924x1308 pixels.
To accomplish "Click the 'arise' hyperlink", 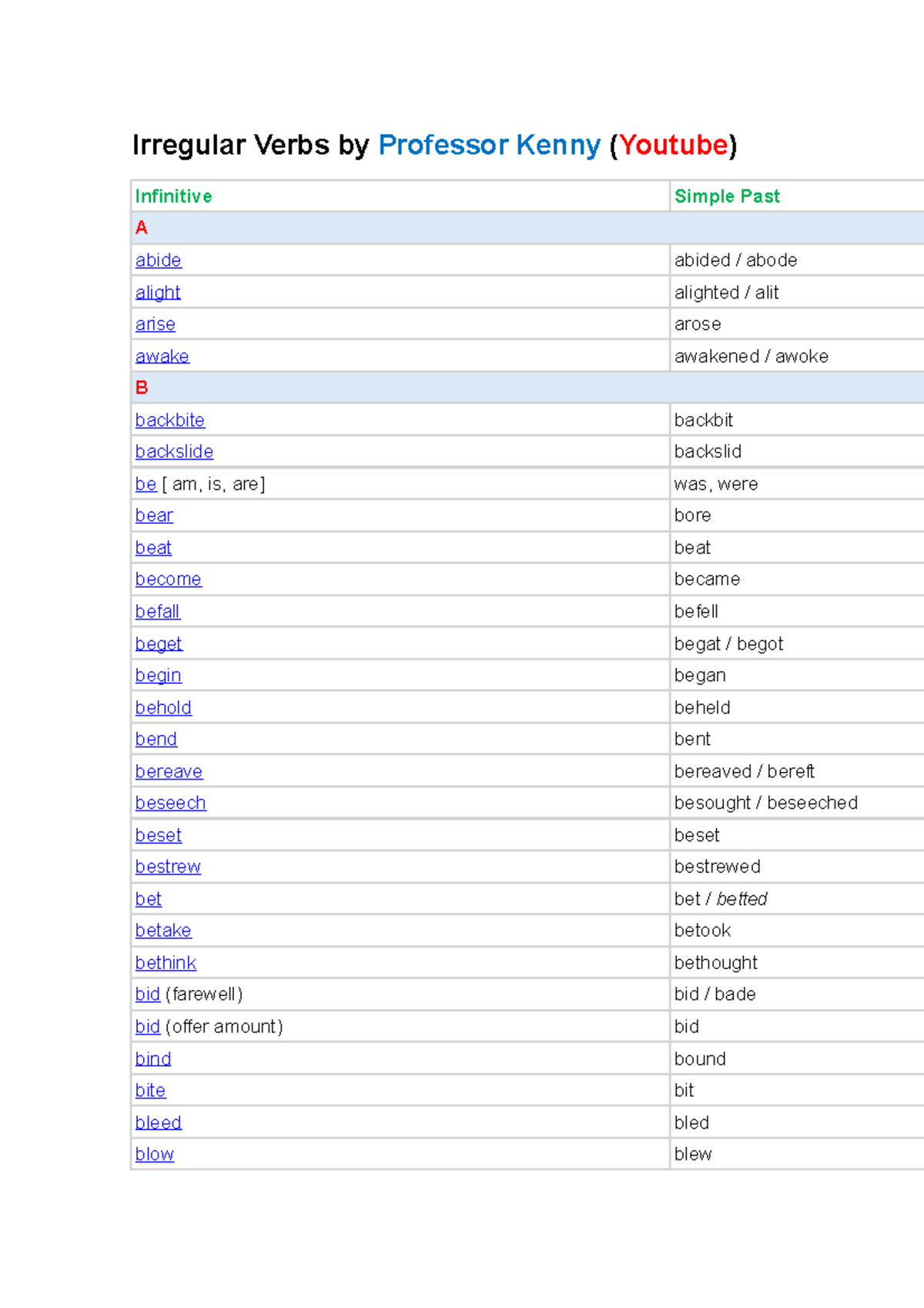I will coord(155,324).
